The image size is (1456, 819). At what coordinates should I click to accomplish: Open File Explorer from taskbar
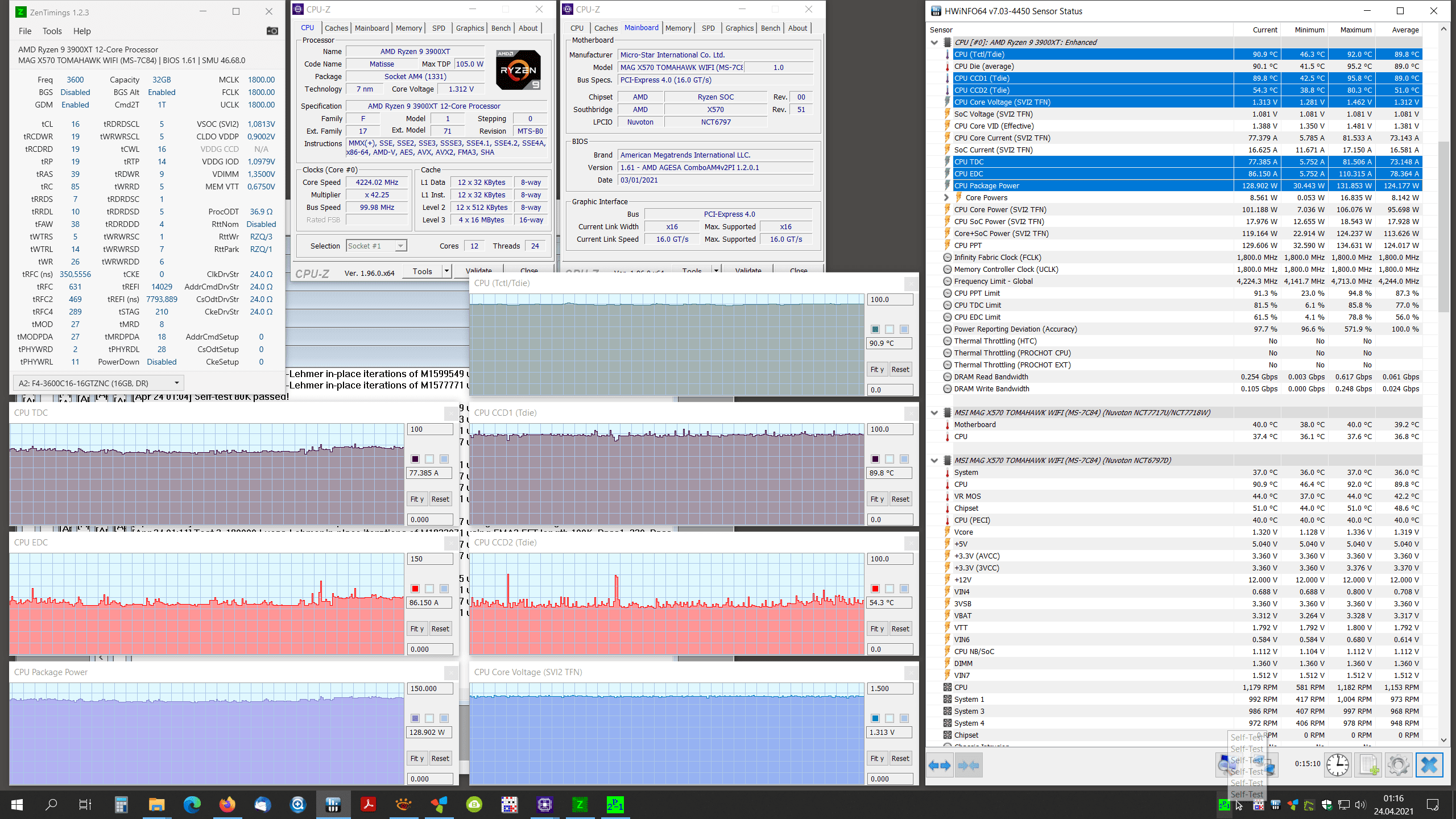point(156,805)
